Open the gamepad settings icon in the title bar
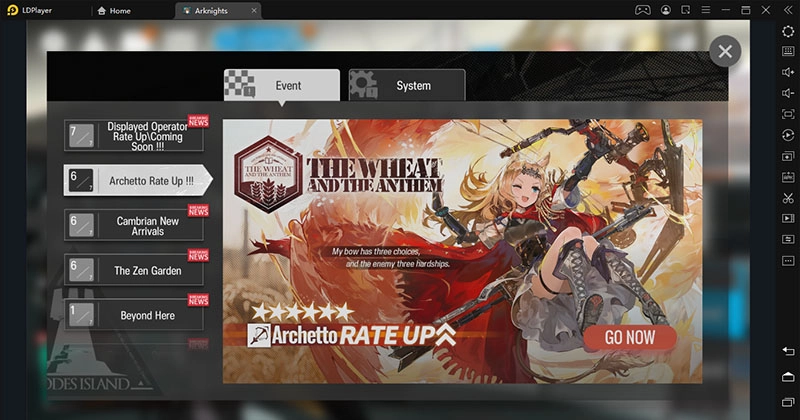Screen dimensions: 800x420 point(642,10)
